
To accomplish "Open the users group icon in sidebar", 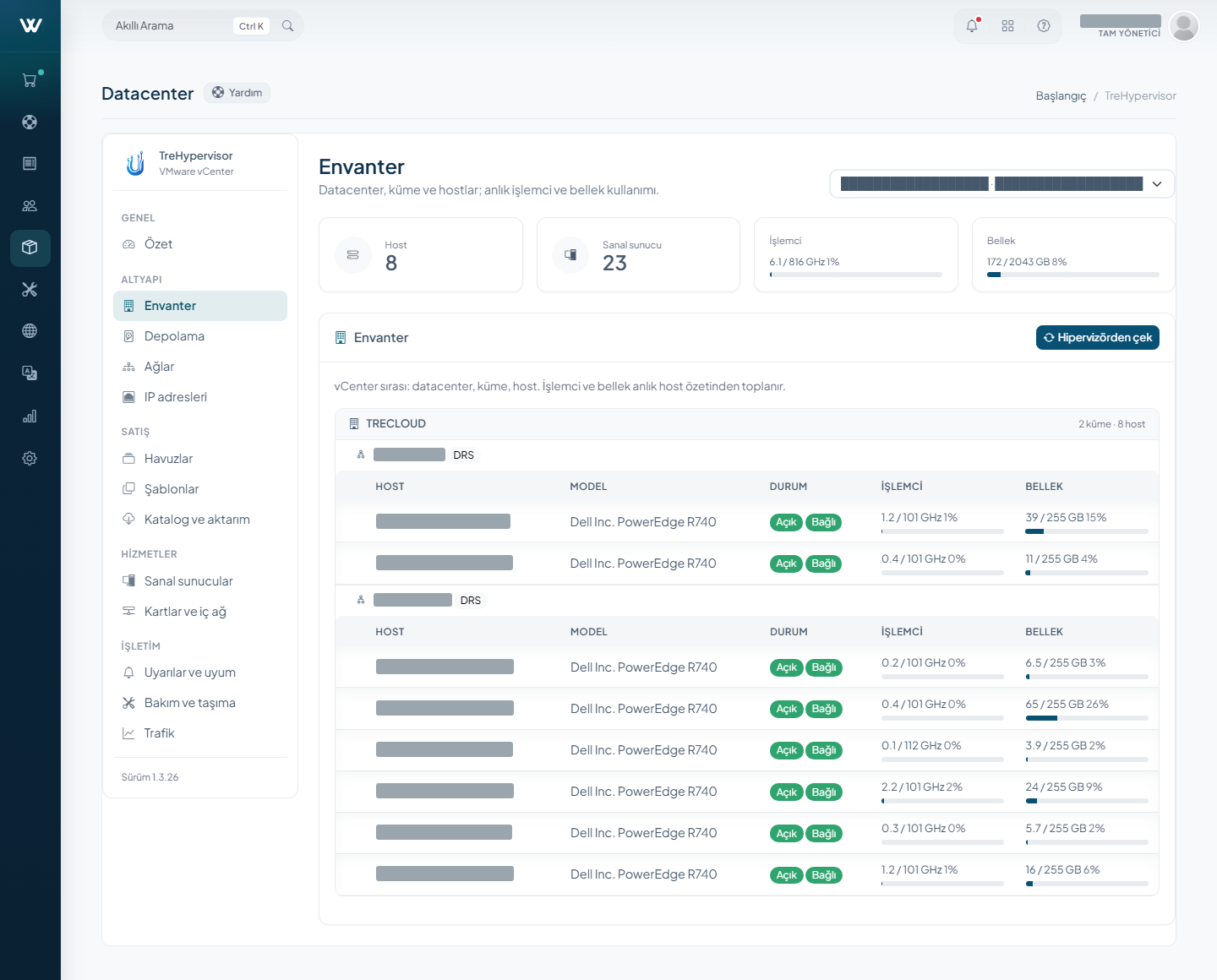I will [30, 205].
